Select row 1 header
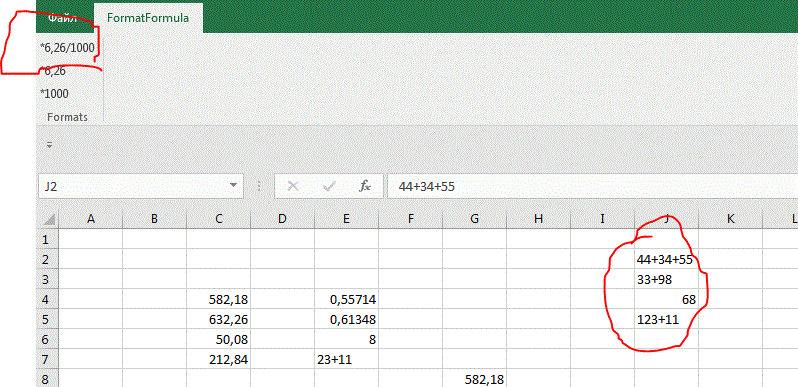 (48, 239)
